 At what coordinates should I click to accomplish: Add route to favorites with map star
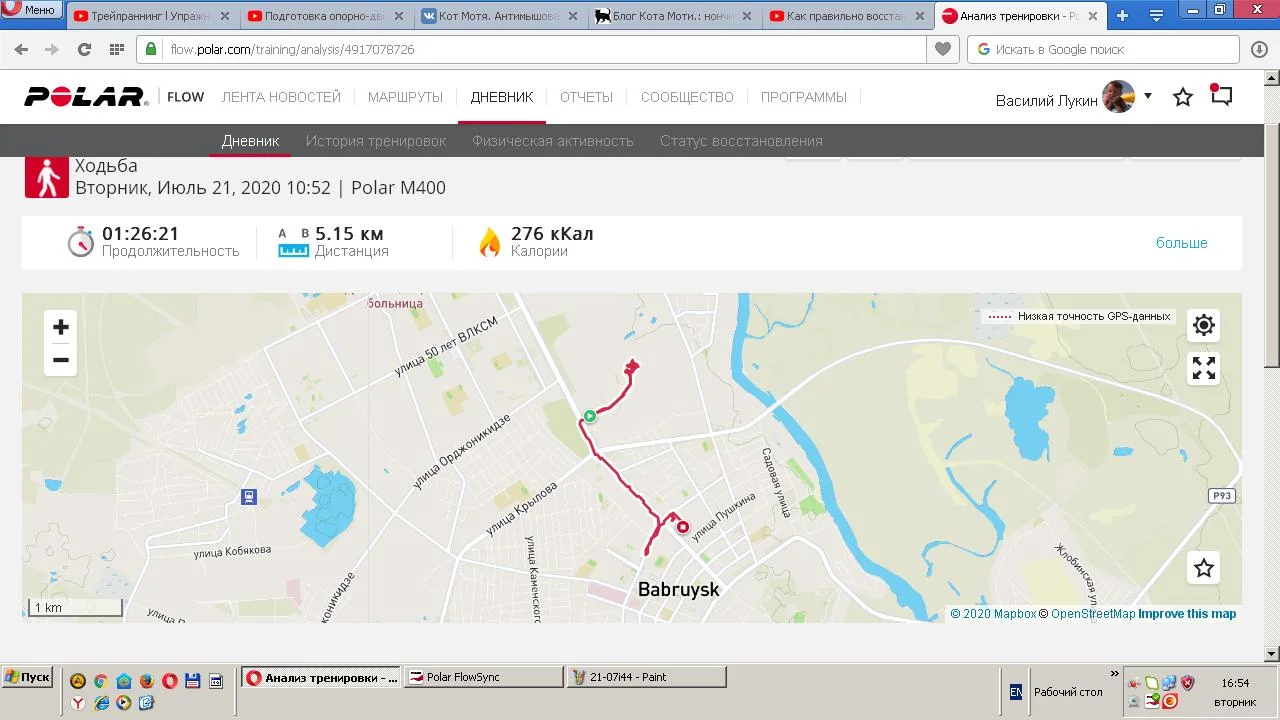(1204, 568)
